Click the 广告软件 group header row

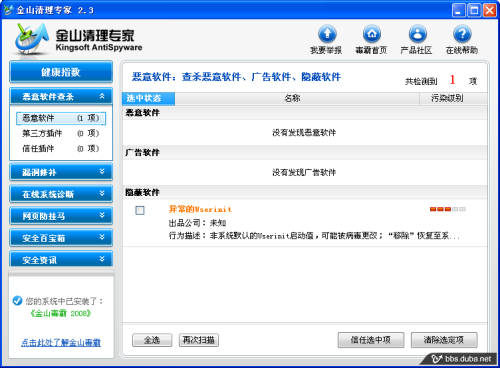(305, 152)
